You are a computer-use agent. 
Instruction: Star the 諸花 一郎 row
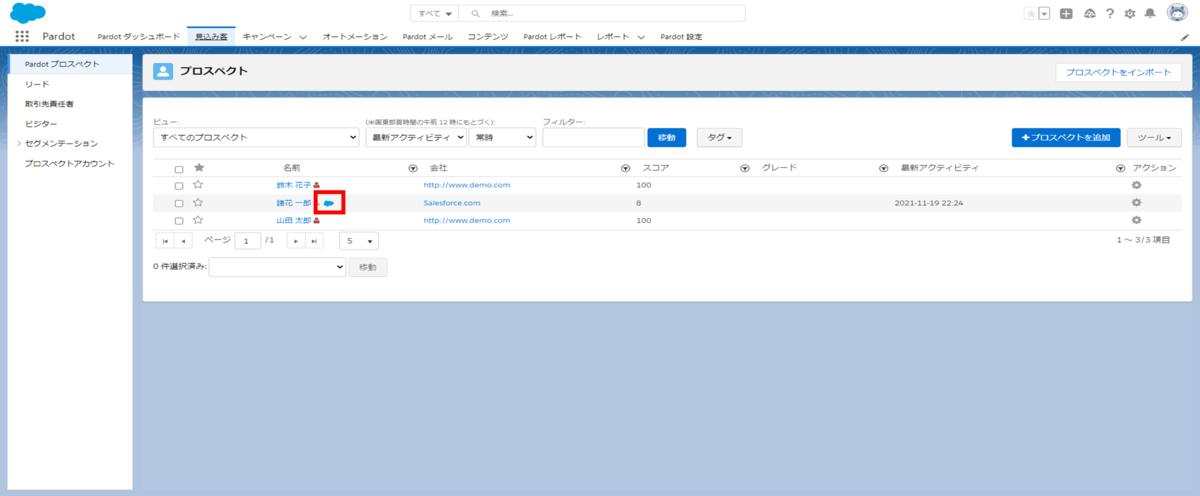click(198, 203)
